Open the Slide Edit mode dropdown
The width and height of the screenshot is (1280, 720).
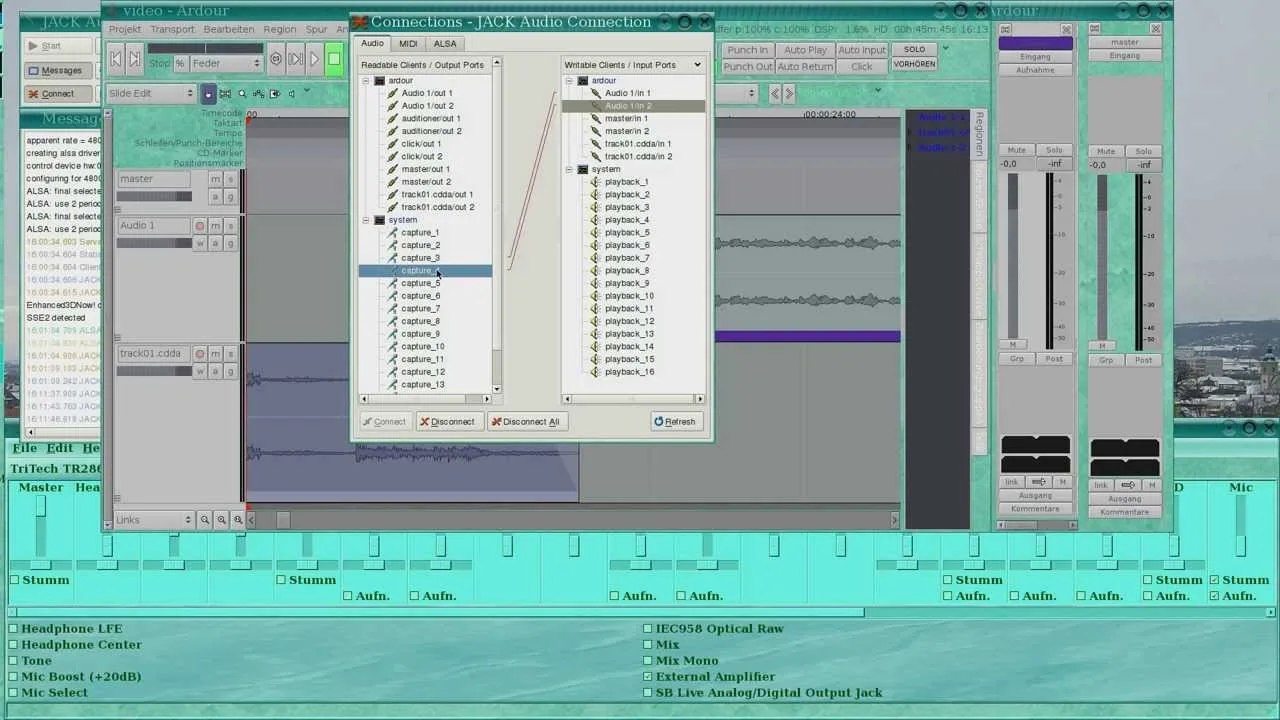pos(151,93)
